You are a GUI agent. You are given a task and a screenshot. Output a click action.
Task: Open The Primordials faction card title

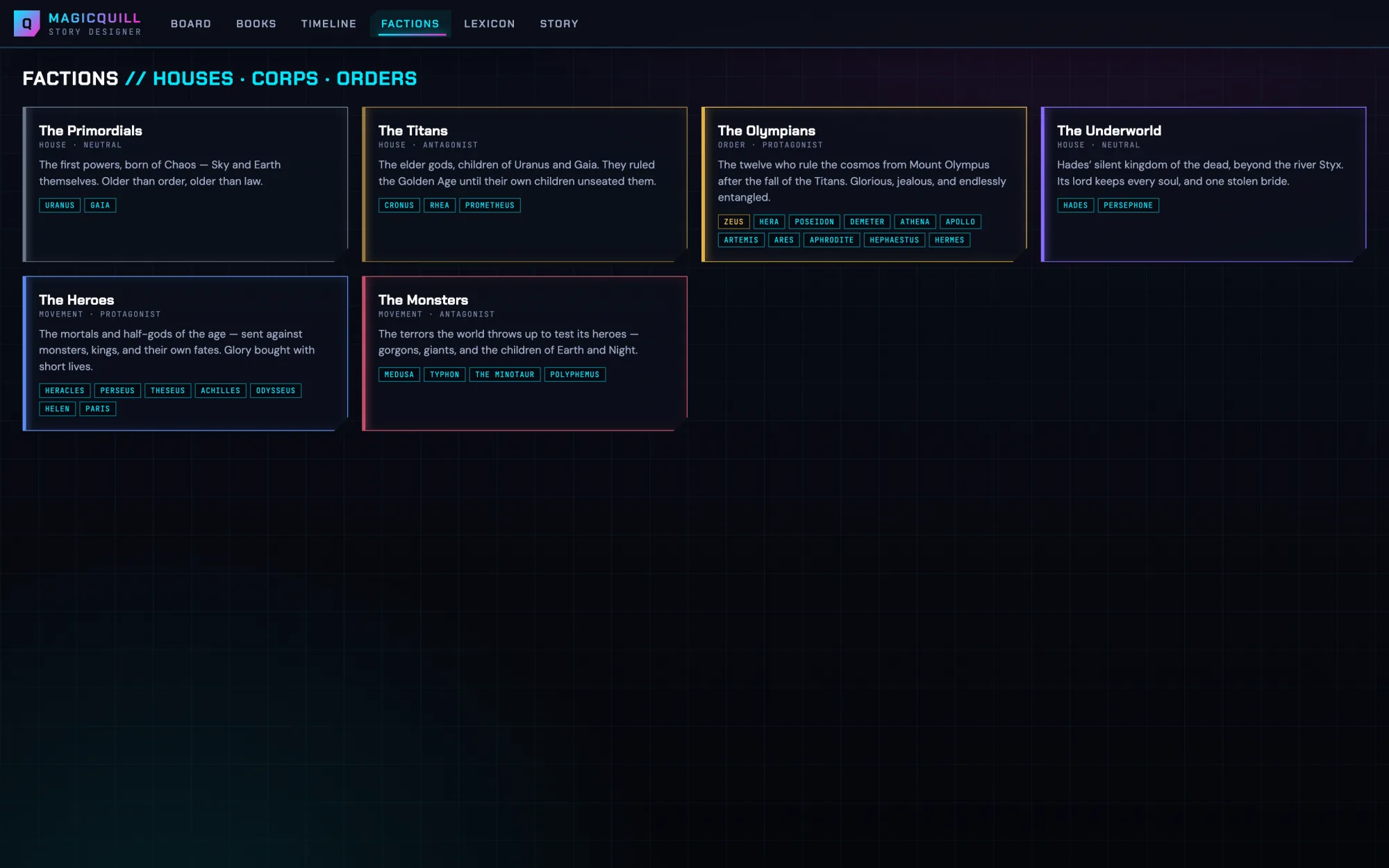pos(90,131)
